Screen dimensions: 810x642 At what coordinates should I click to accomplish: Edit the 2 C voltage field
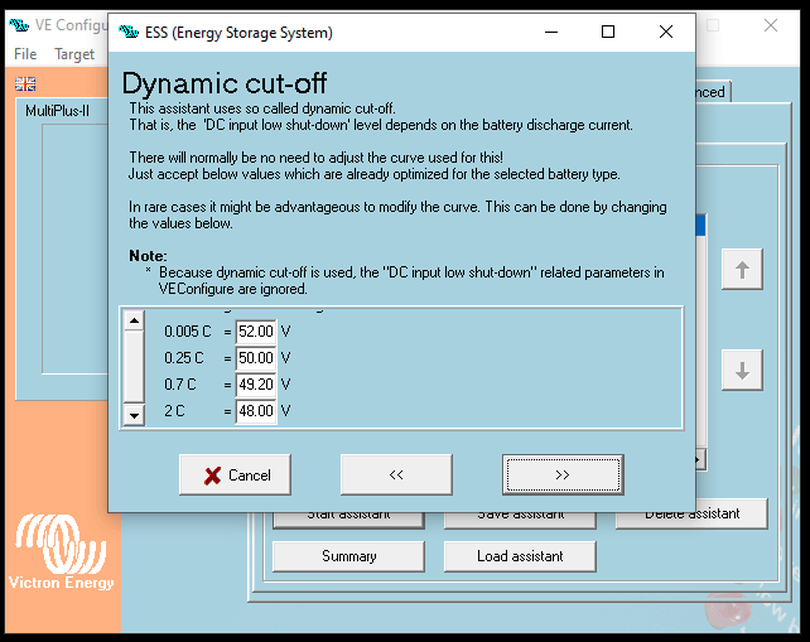256,411
